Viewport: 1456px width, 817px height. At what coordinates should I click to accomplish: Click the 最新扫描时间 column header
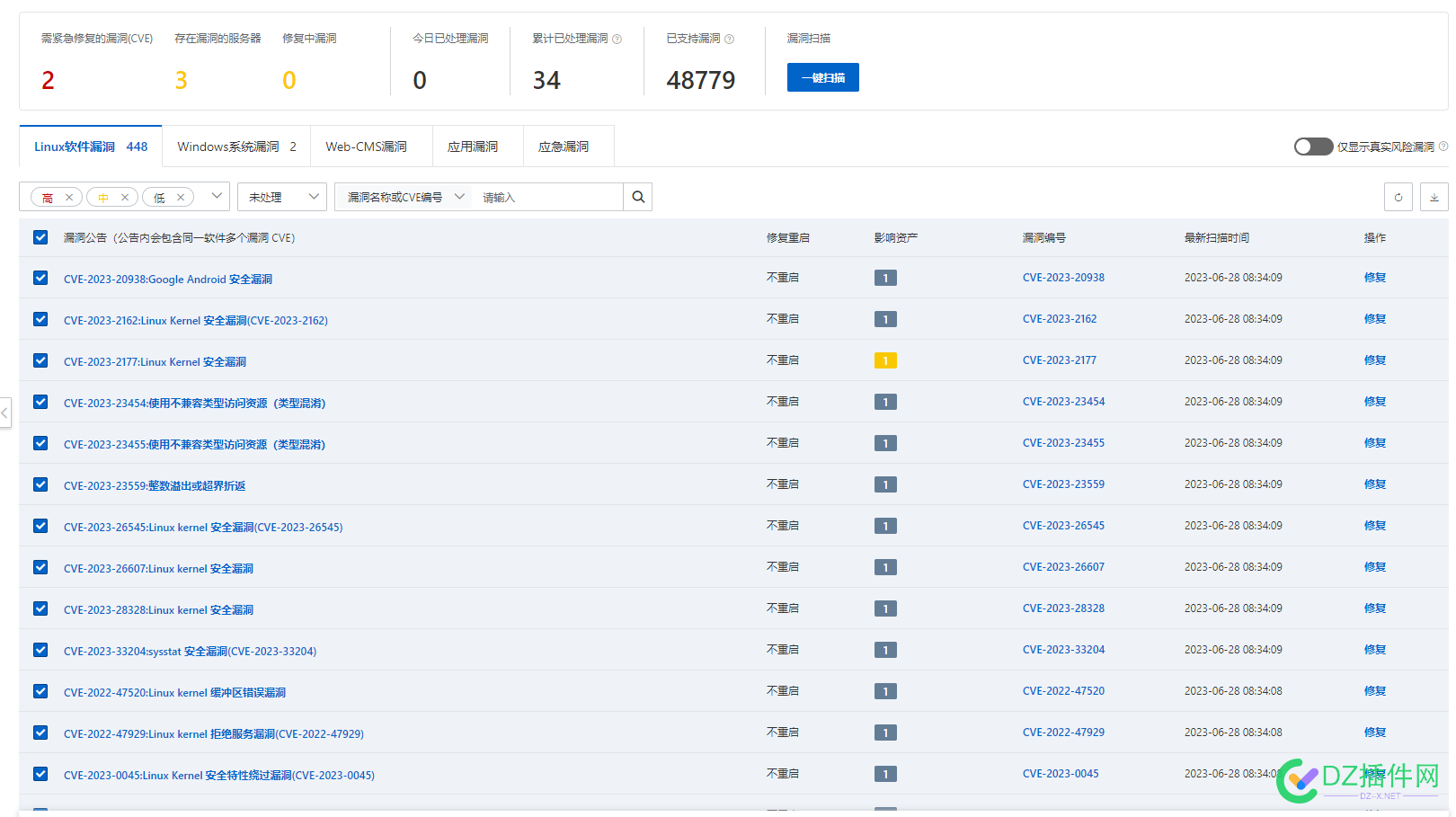(1216, 238)
